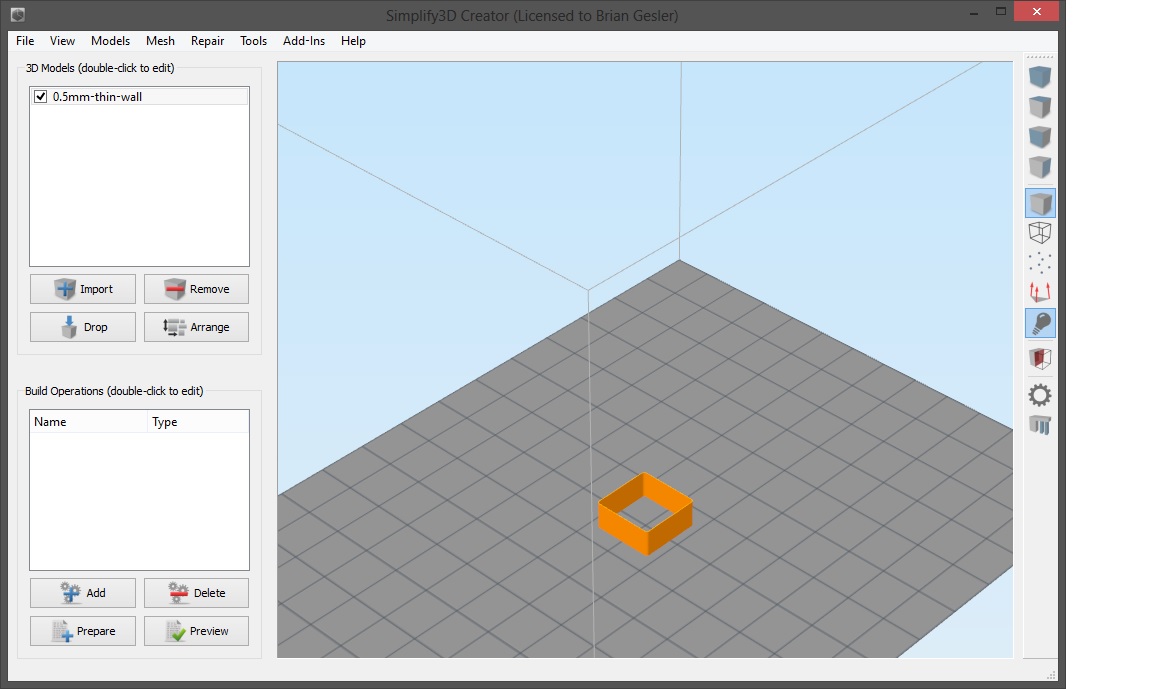Click the Import model button

[x=83, y=289]
